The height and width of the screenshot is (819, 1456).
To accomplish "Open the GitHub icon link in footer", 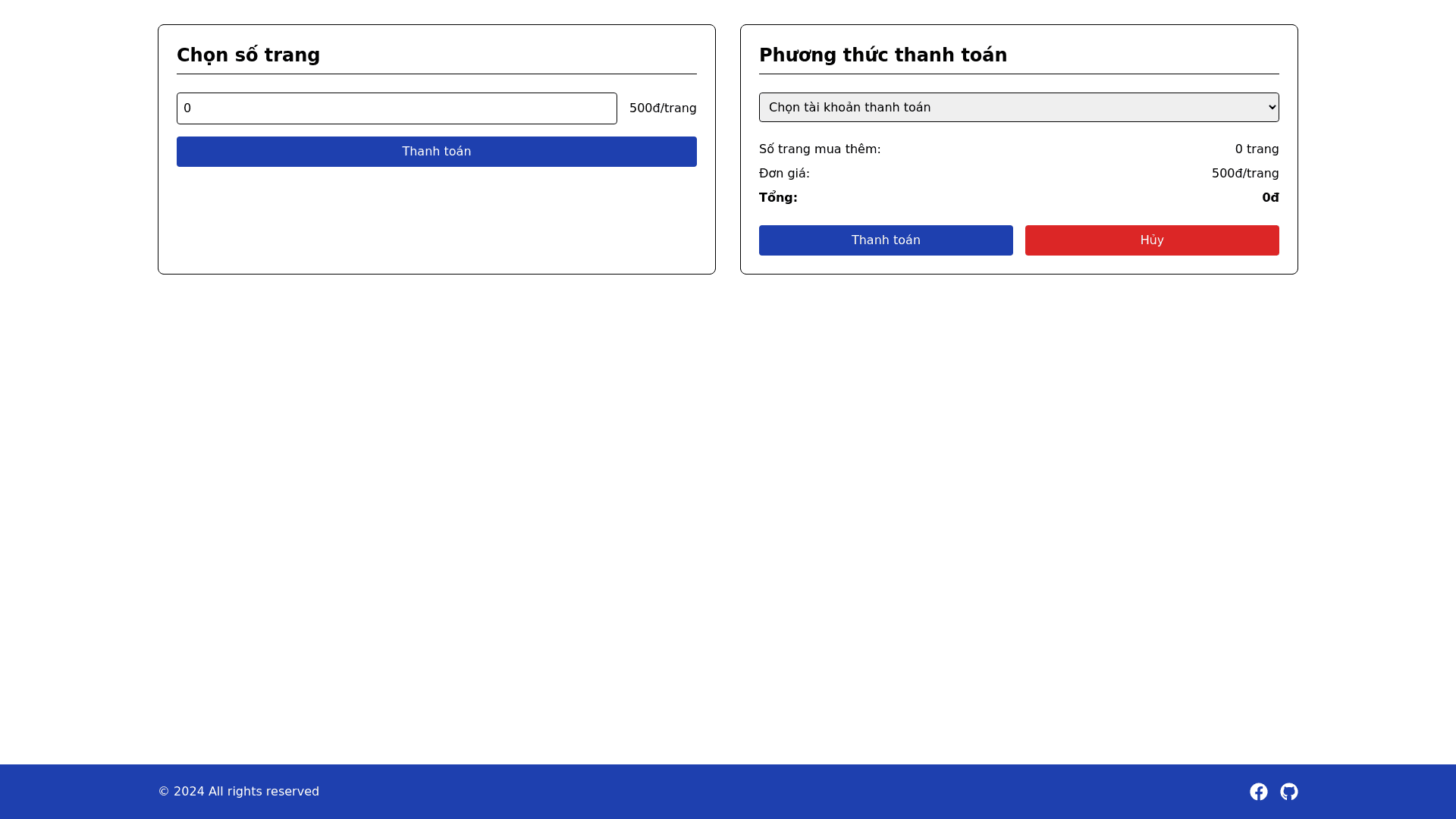I will coord(1288,792).
